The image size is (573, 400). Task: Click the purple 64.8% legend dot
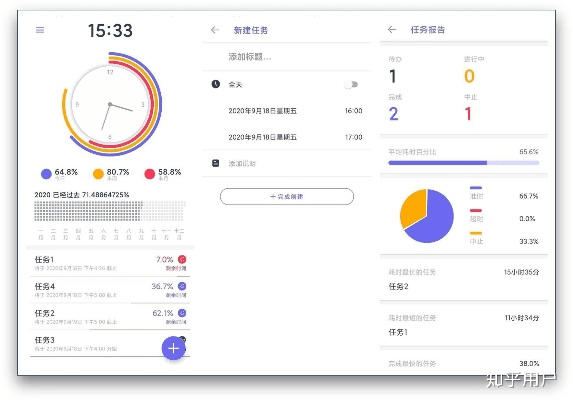(x=46, y=174)
